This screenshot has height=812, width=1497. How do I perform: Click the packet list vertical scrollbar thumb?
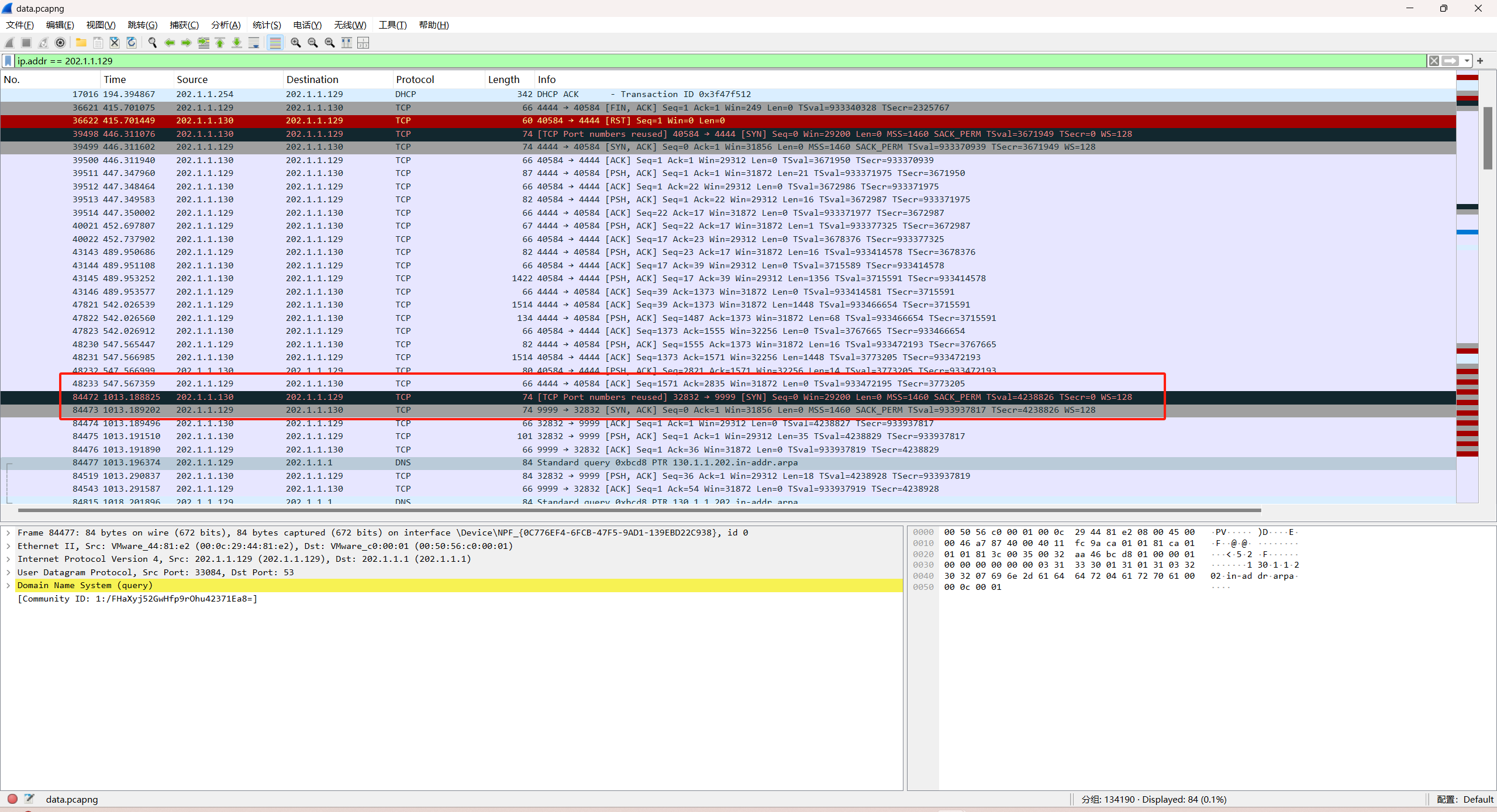1488,138
